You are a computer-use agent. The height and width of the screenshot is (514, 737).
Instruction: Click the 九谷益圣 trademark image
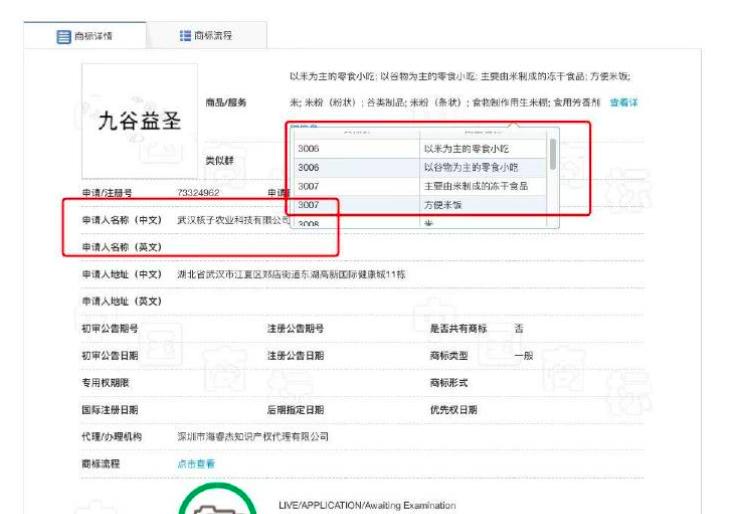pos(139,121)
